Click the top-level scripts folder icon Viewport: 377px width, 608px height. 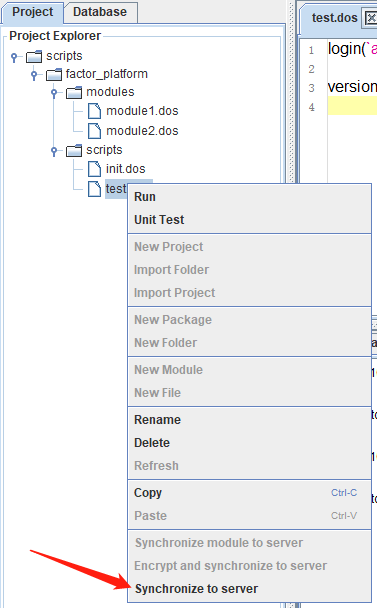click(x=34, y=56)
